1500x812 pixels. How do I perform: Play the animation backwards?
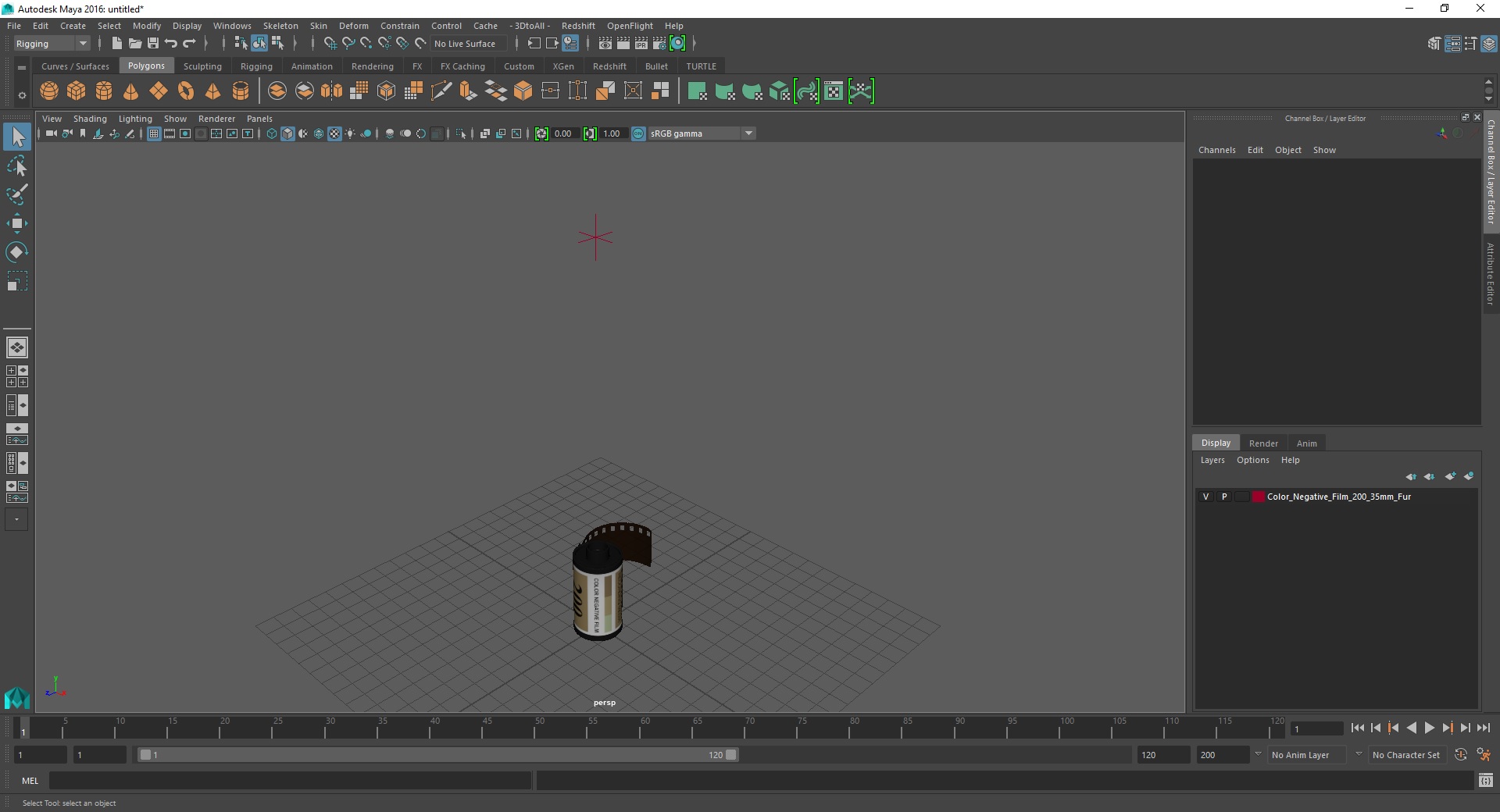pos(1411,728)
